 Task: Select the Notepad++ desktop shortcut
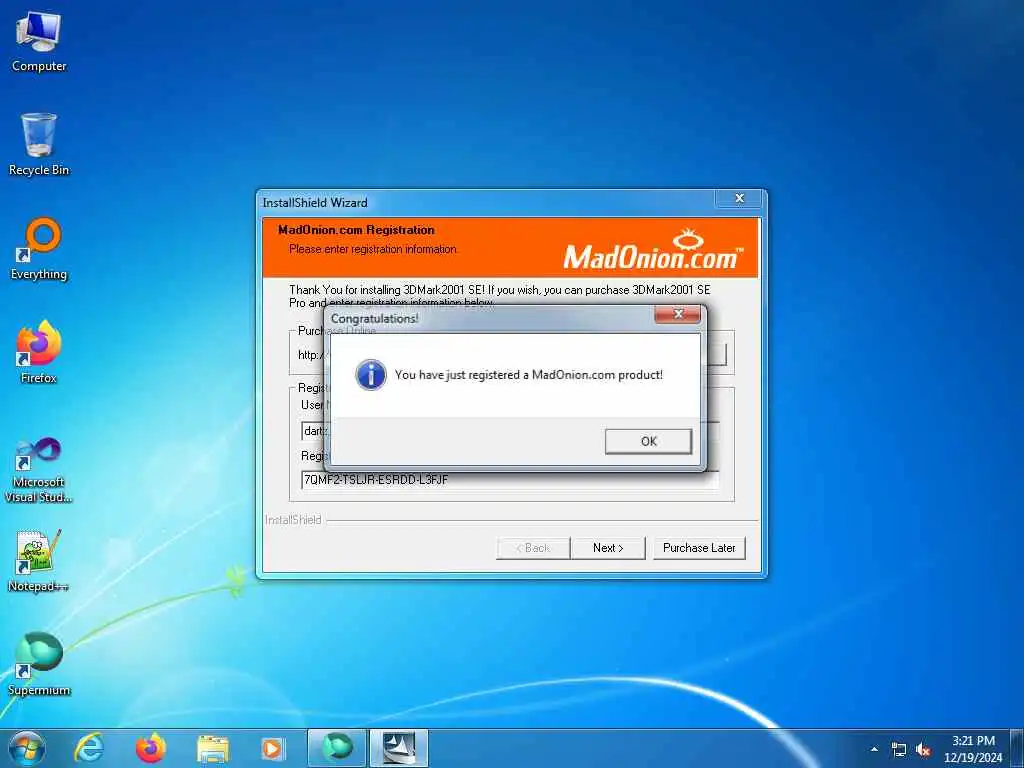(39, 561)
